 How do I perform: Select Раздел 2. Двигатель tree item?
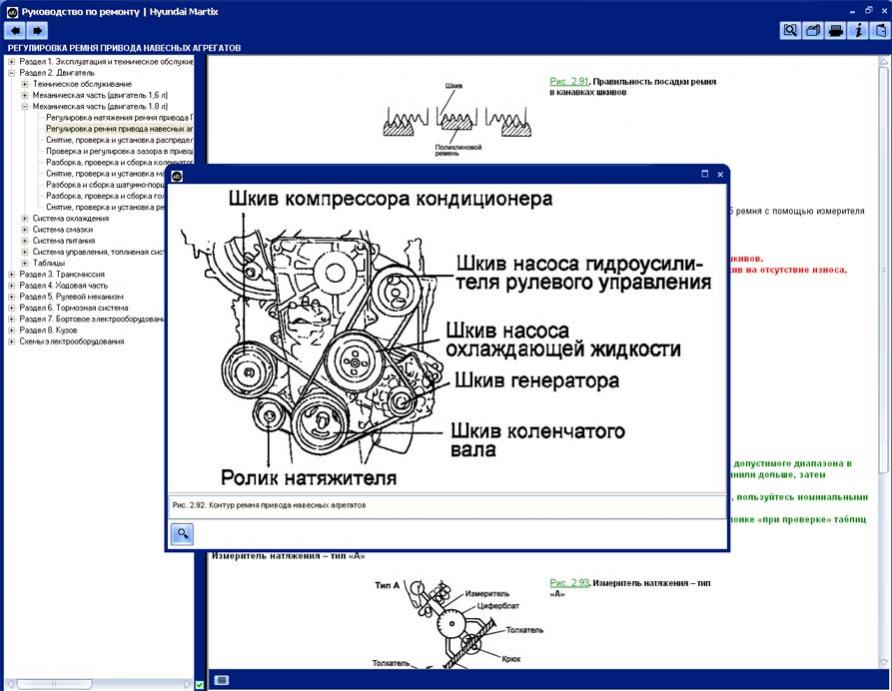coord(57,73)
